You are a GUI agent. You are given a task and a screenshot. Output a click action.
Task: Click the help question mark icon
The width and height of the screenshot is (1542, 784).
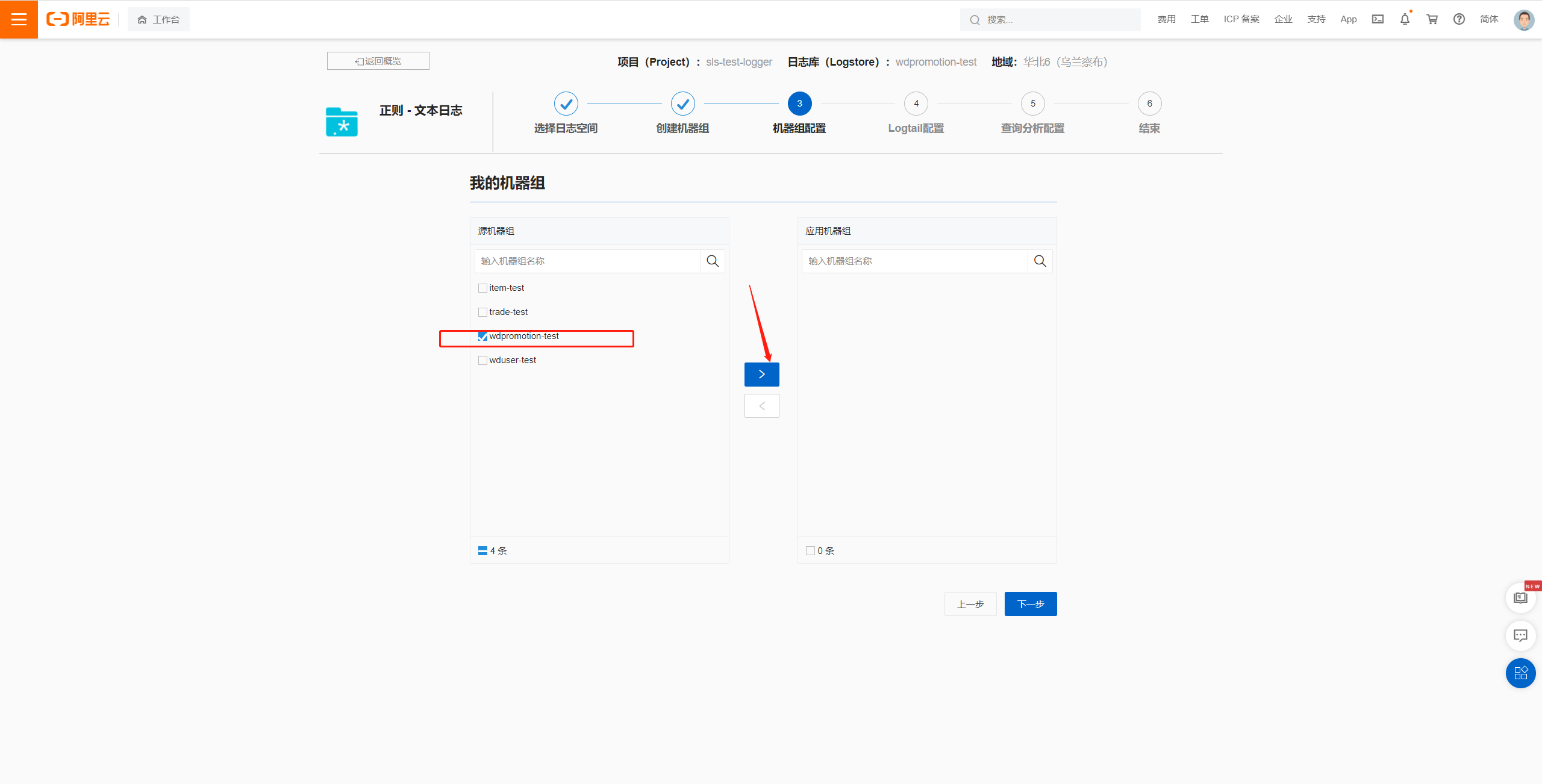(1459, 19)
